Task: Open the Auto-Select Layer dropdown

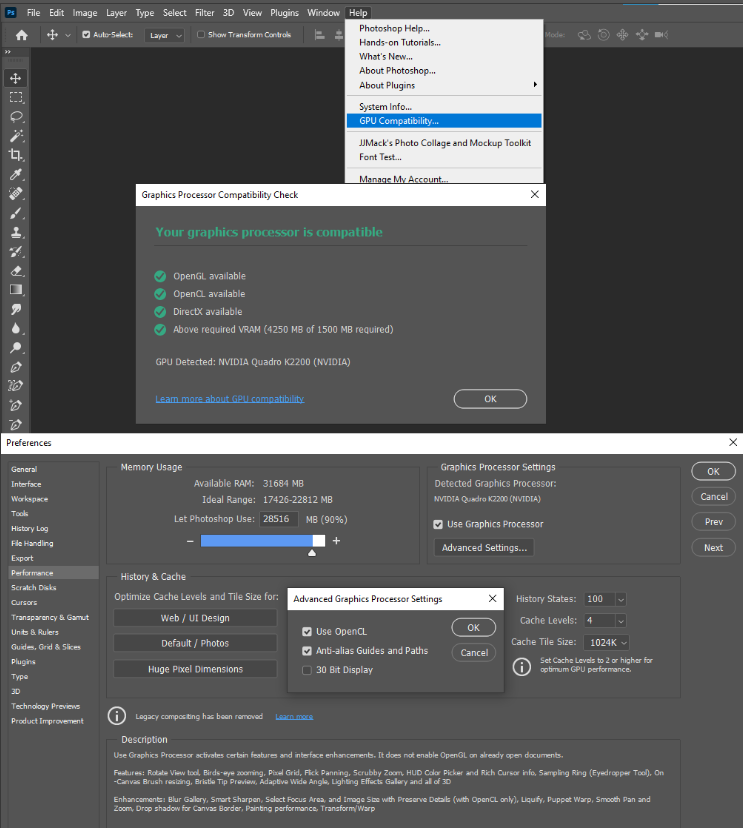Action: pyautogui.click(x=165, y=35)
